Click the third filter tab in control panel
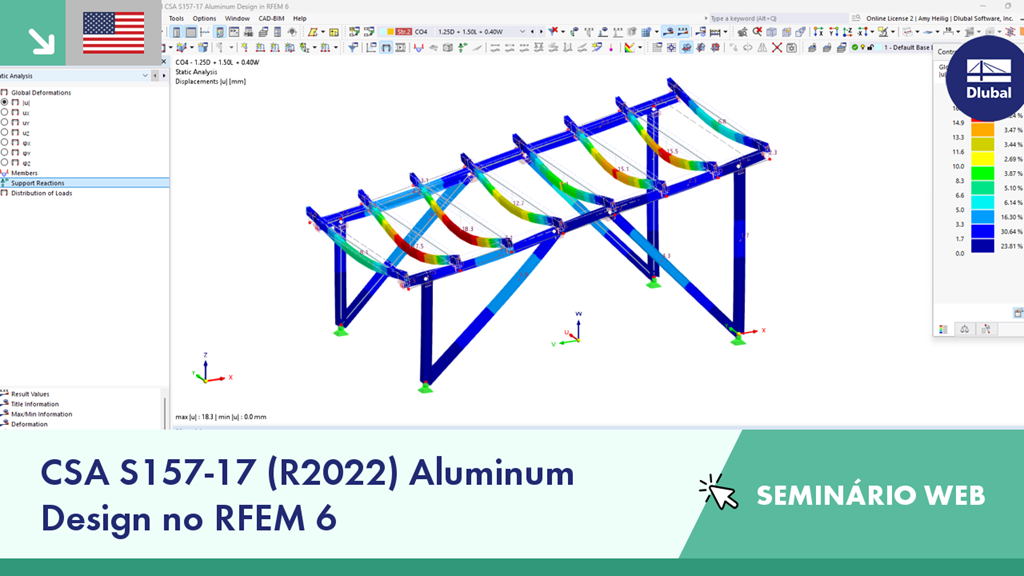This screenshot has width=1024, height=576. pos(986,329)
